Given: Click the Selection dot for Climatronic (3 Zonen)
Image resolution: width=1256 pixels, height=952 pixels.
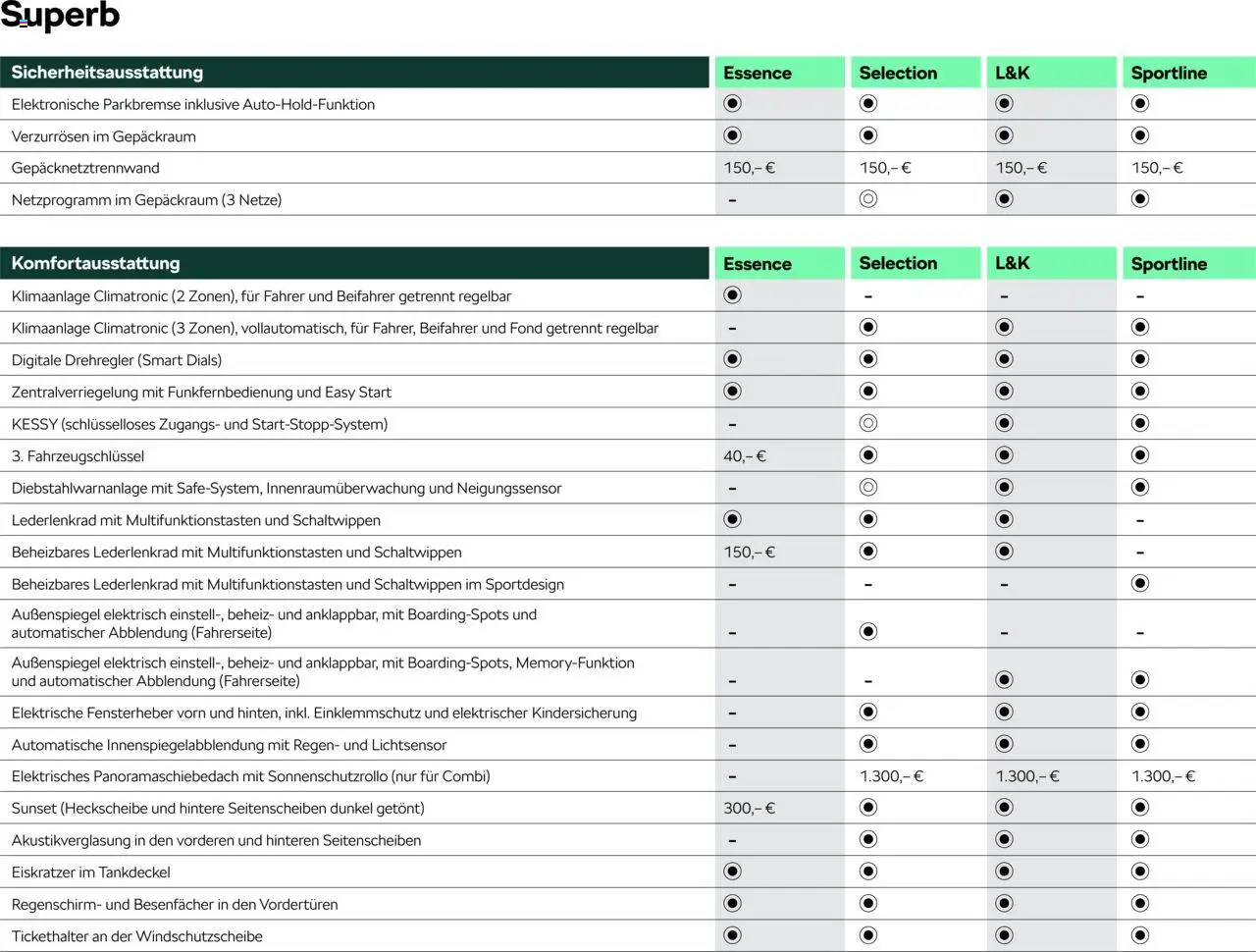Looking at the screenshot, I should tap(868, 327).
